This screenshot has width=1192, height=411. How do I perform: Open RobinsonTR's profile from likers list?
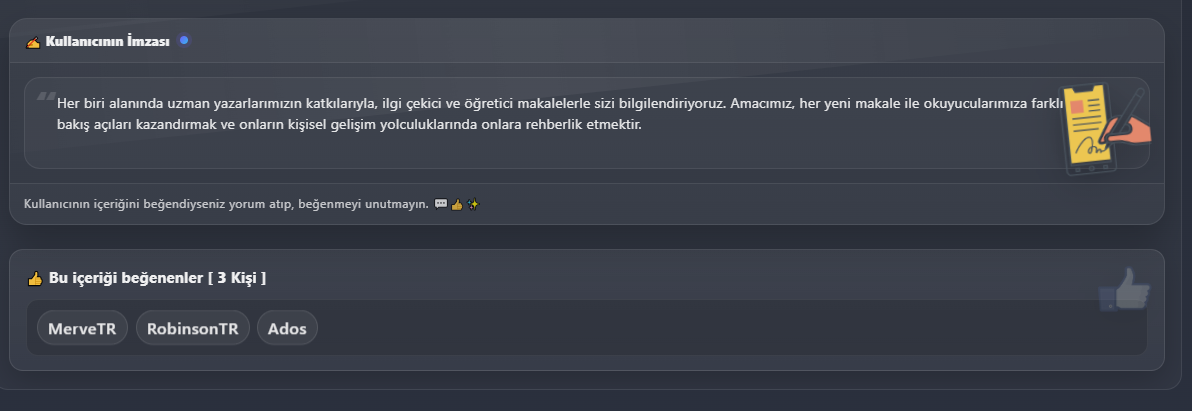point(192,328)
